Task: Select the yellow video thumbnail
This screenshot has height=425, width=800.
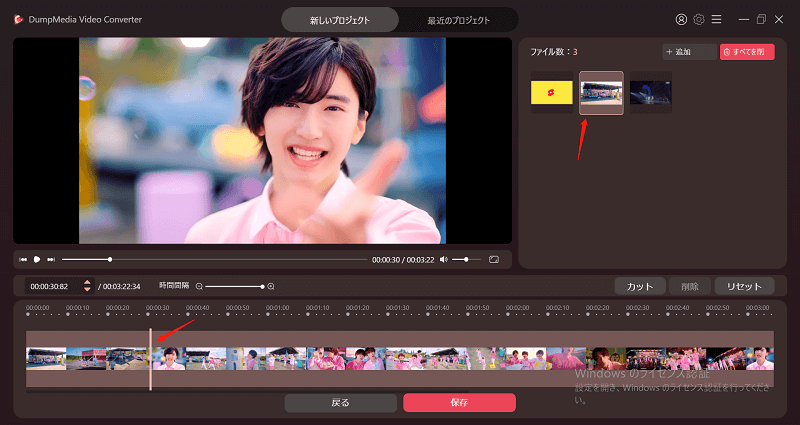Action: point(552,92)
